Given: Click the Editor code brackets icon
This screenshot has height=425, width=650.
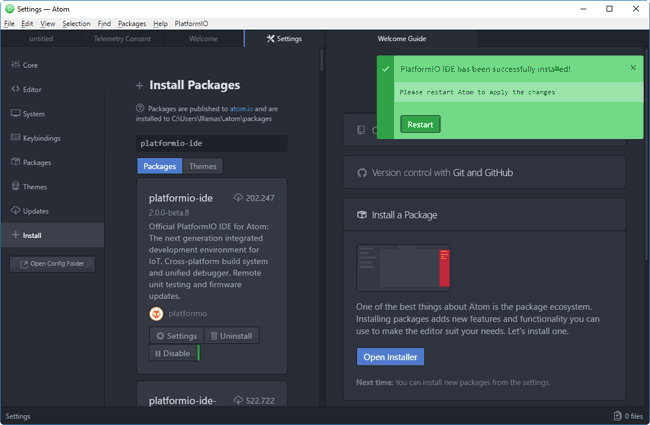Looking at the screenshot, I should click(15, 89).
